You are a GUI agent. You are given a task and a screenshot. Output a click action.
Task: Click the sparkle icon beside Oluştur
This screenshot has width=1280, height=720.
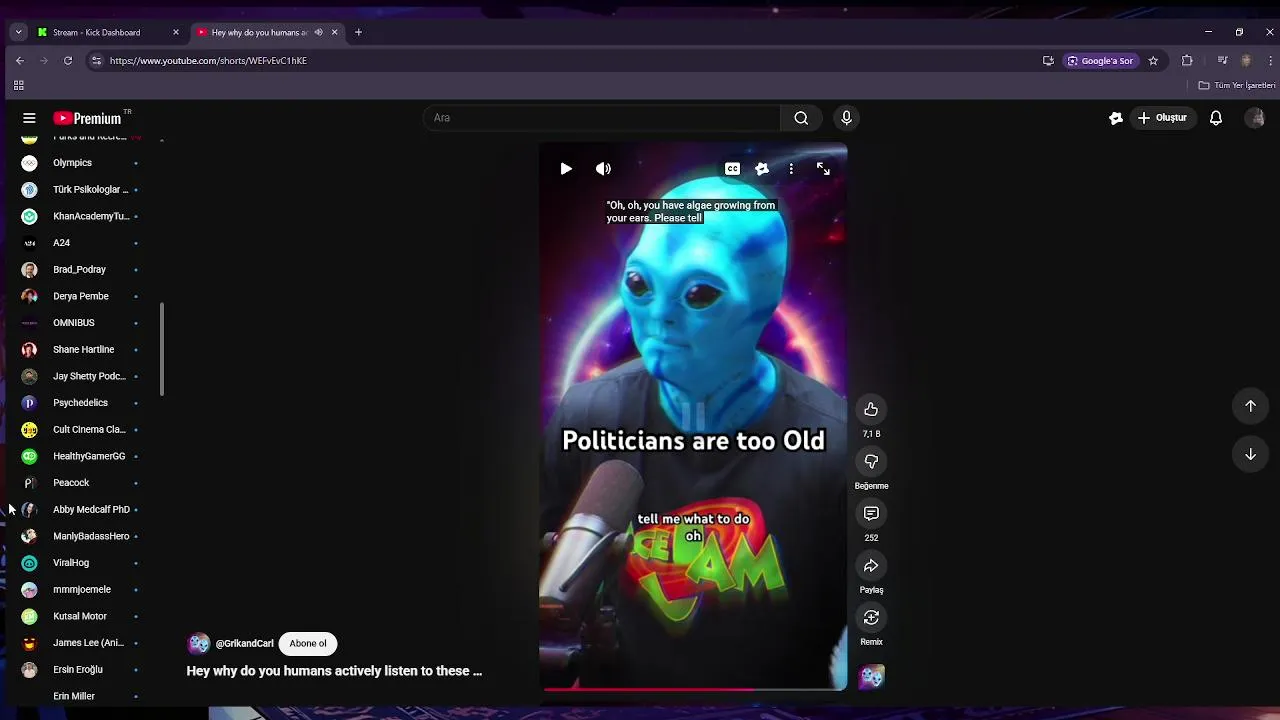pos(1116,118)
